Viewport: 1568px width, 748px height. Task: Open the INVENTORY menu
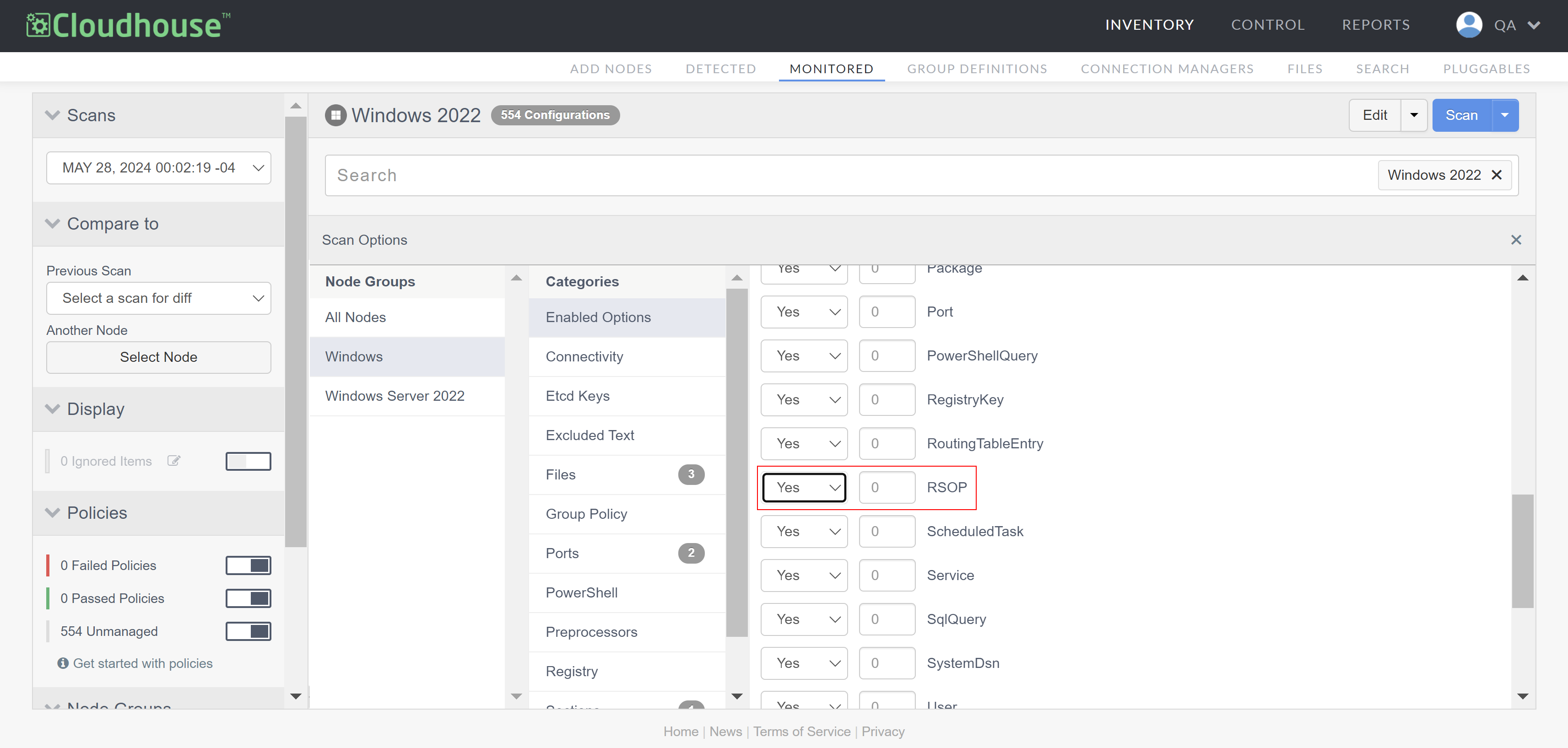1149,25
